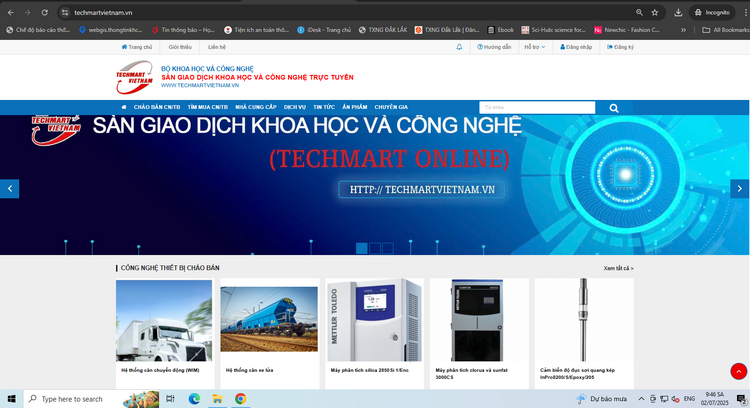
Task: Select the second banner slide indicator
Action: pos(375,248)
